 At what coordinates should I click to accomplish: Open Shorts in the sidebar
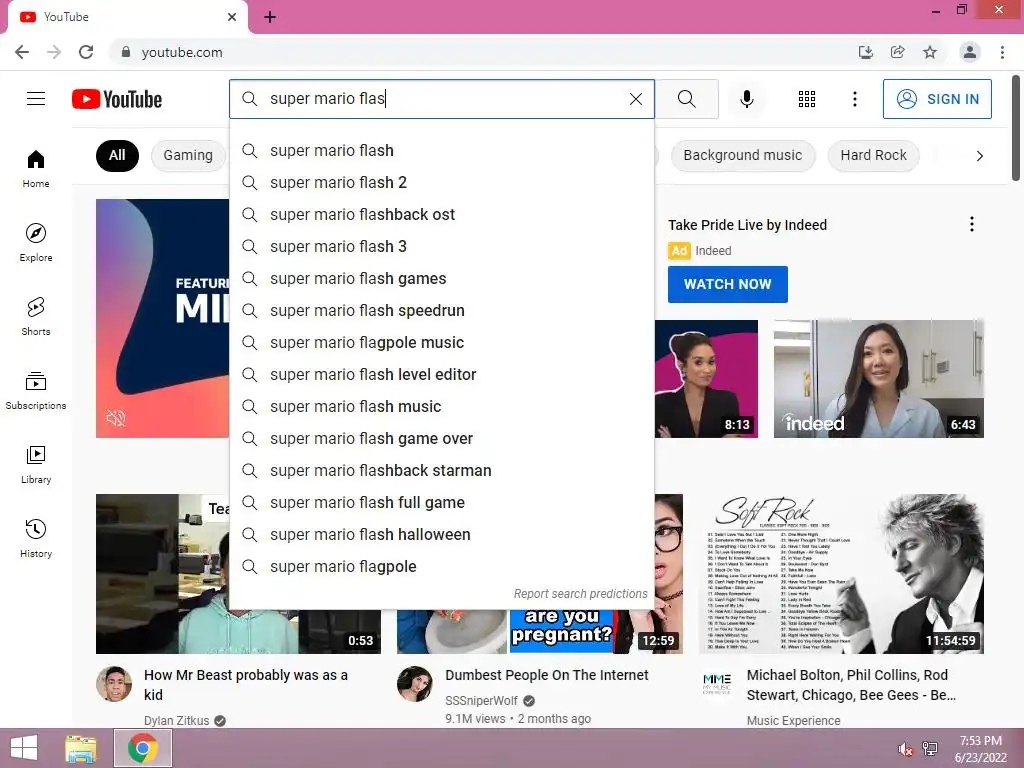click(36, 316)
